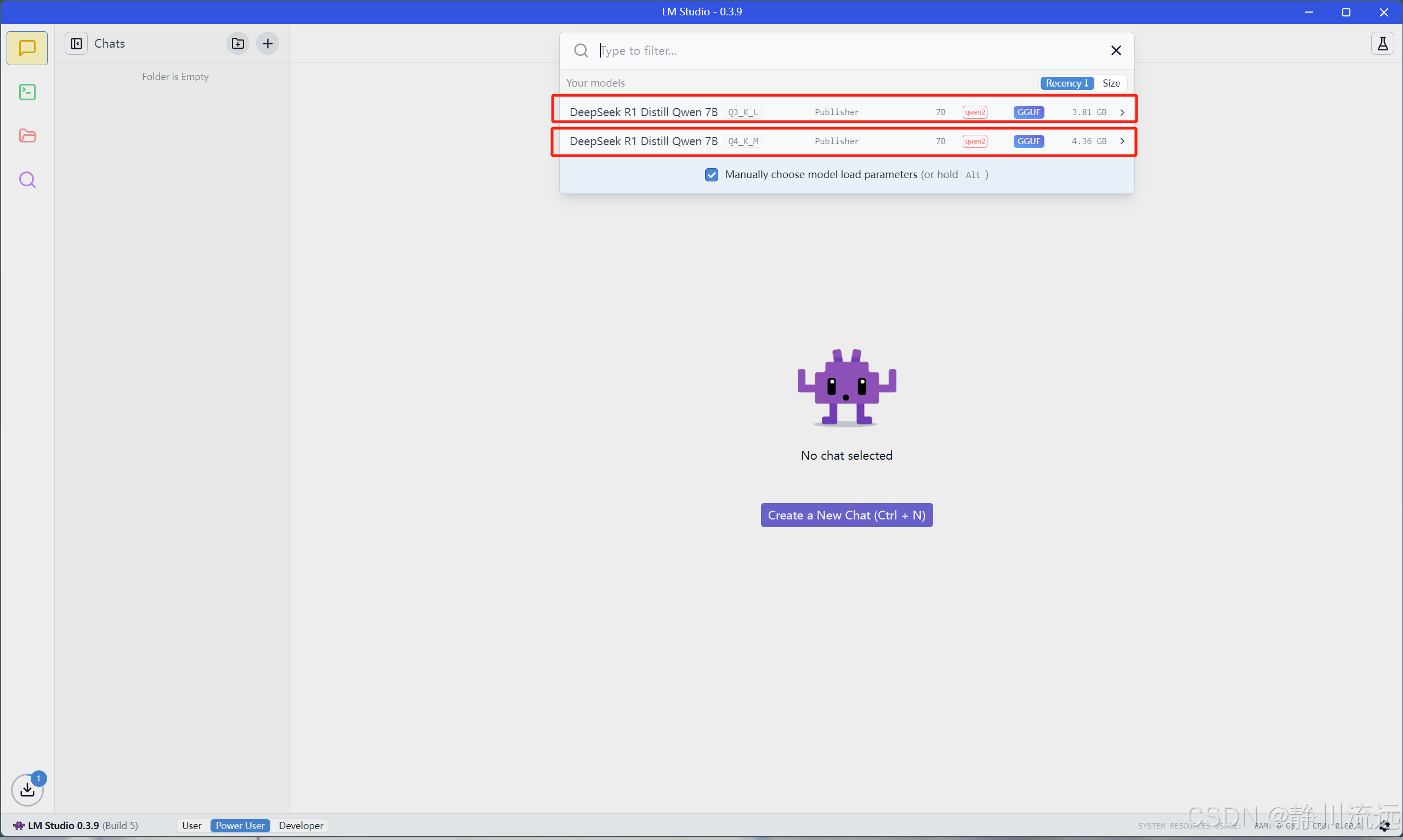This screenshot has height=840, width=1403.
Task: Open the flask experimental settings icon
Action: [x=1382, y=44]
